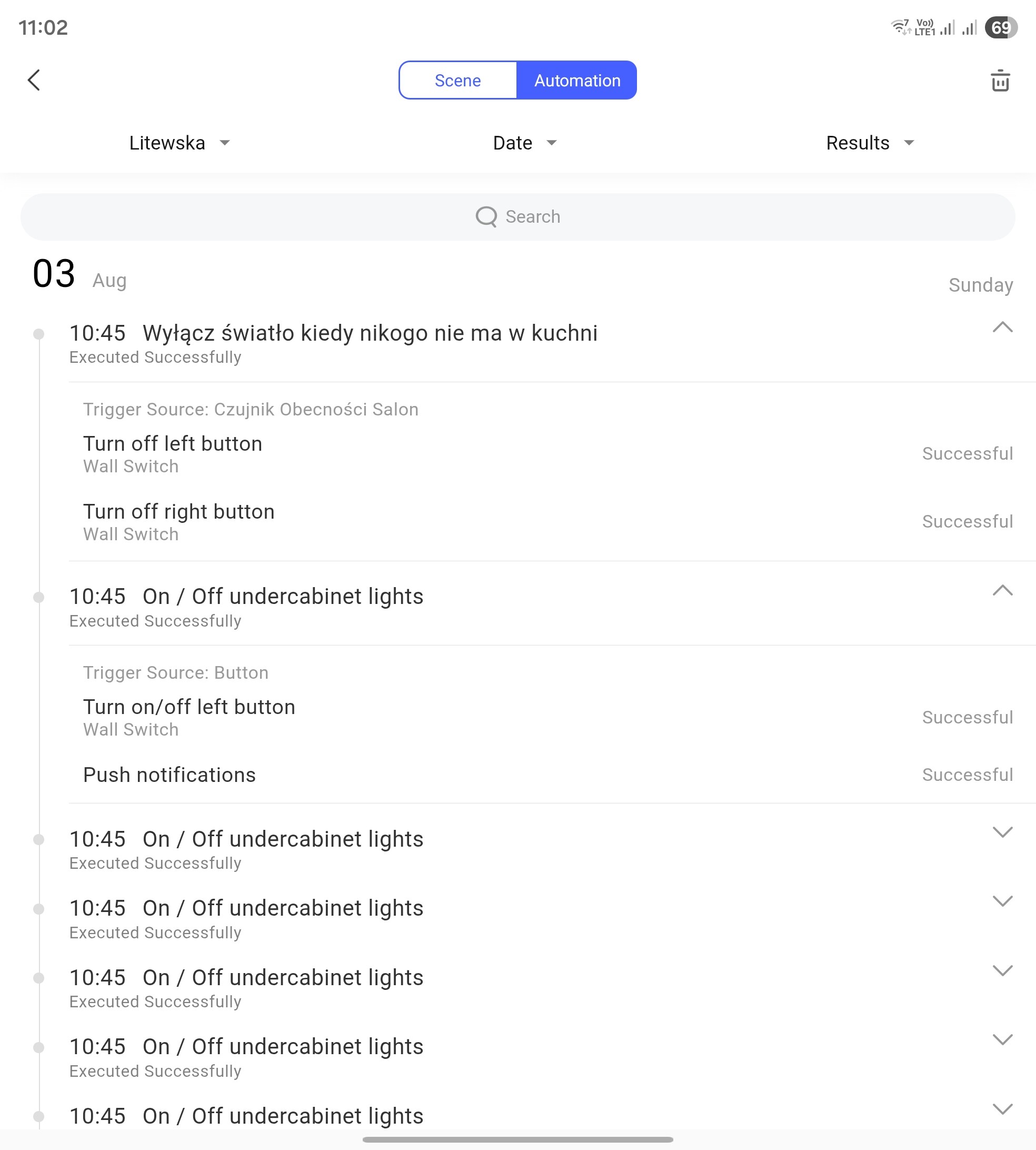Collapse the expanded undercabinet lights entry
The height and width of the screenshot is (1150, 1036).
1002,591
